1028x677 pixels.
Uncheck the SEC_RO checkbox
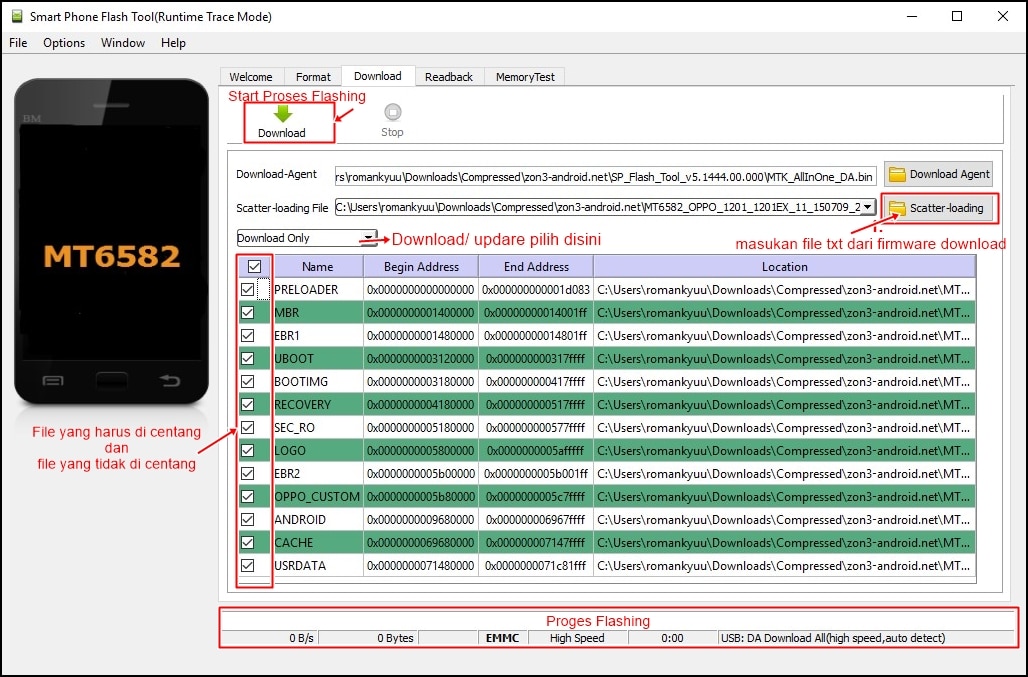(x=248, y=427)
